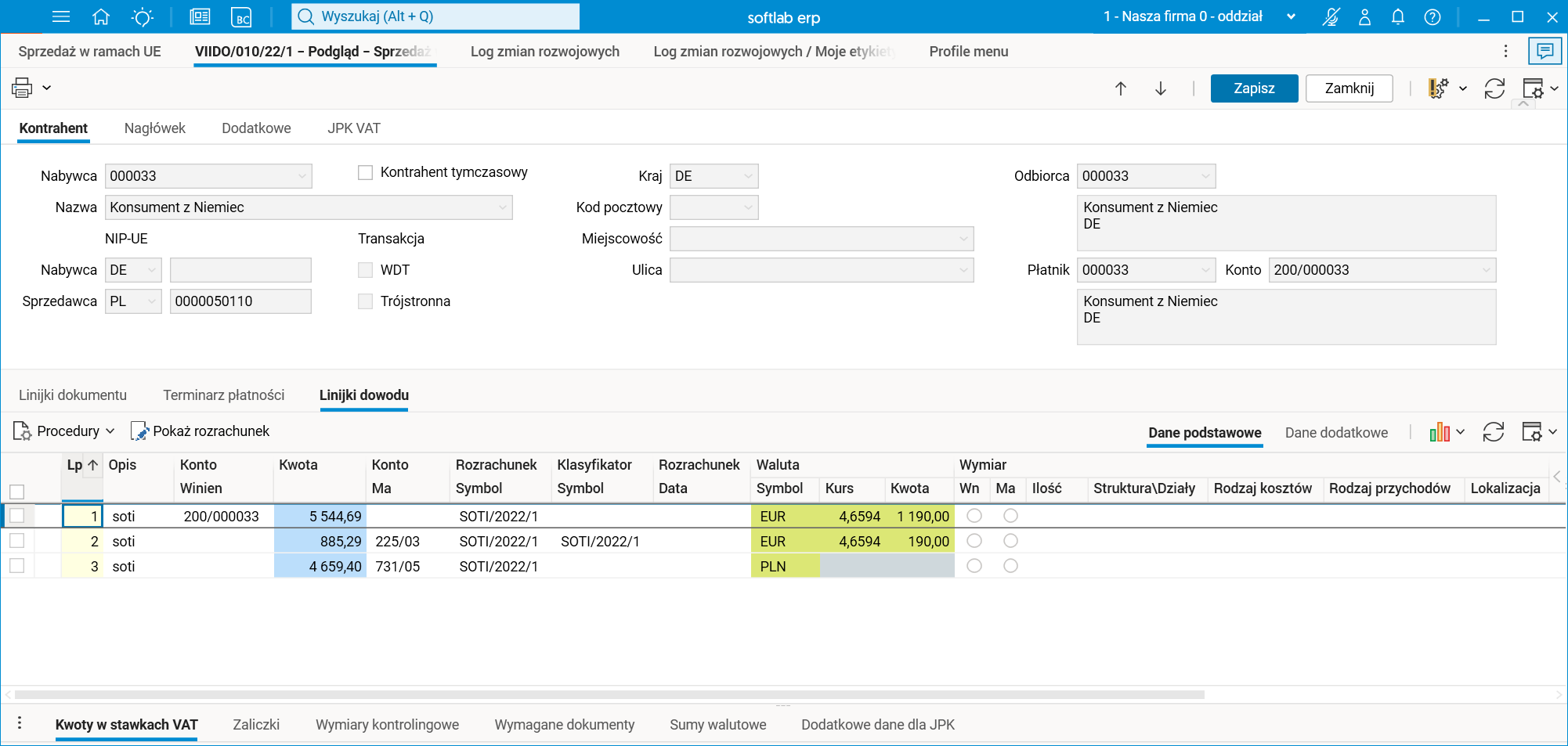
Task: Navigate to previous record with up arrow
Action: [1121, 88]
